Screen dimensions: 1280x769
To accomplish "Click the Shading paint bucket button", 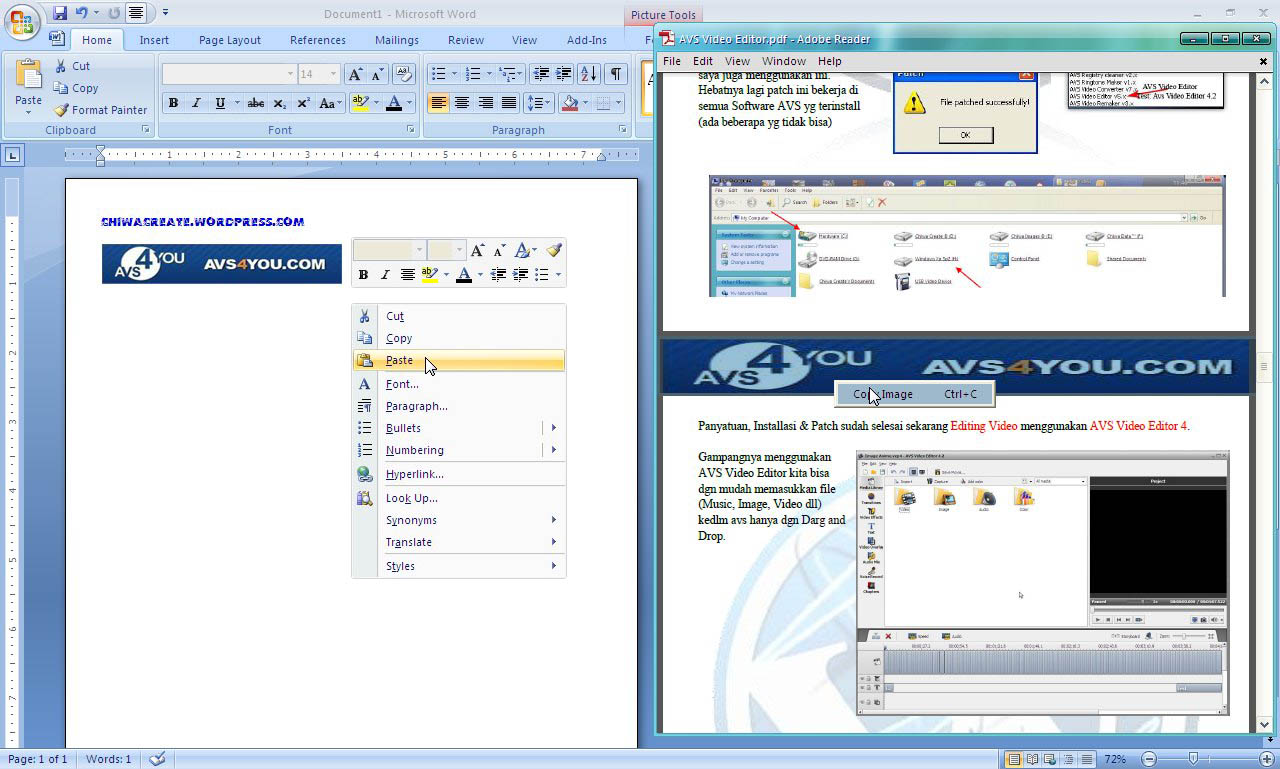I will click(570, 103).
